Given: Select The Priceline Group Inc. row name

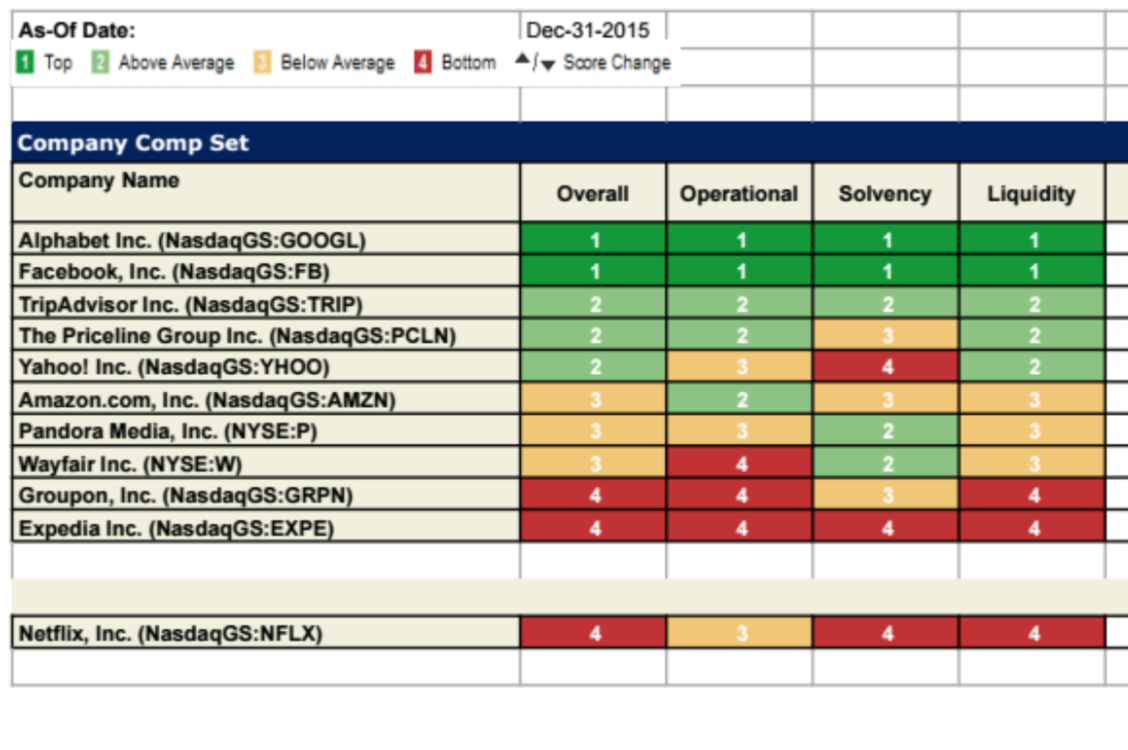Looking at the screenshot, I should 265,335.
